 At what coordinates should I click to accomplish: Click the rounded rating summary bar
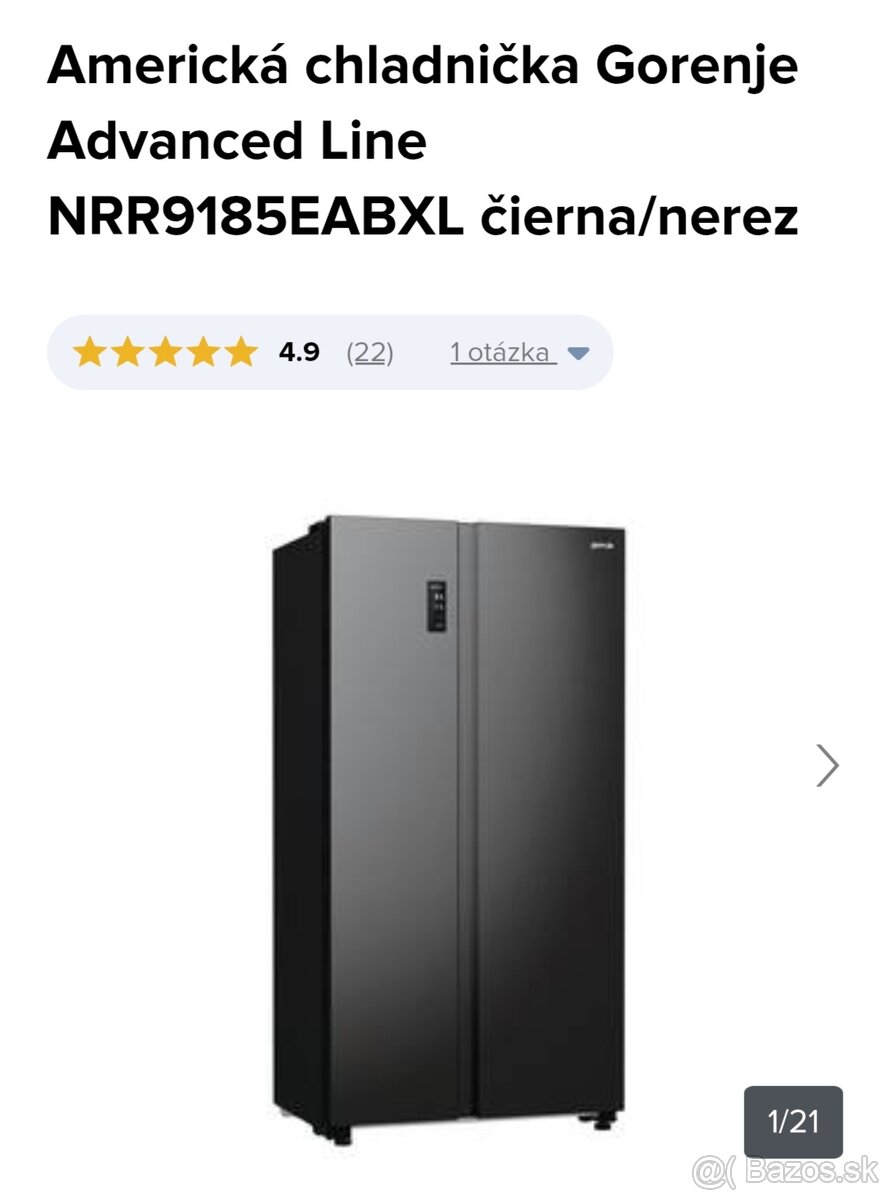(x=330, y=352)
